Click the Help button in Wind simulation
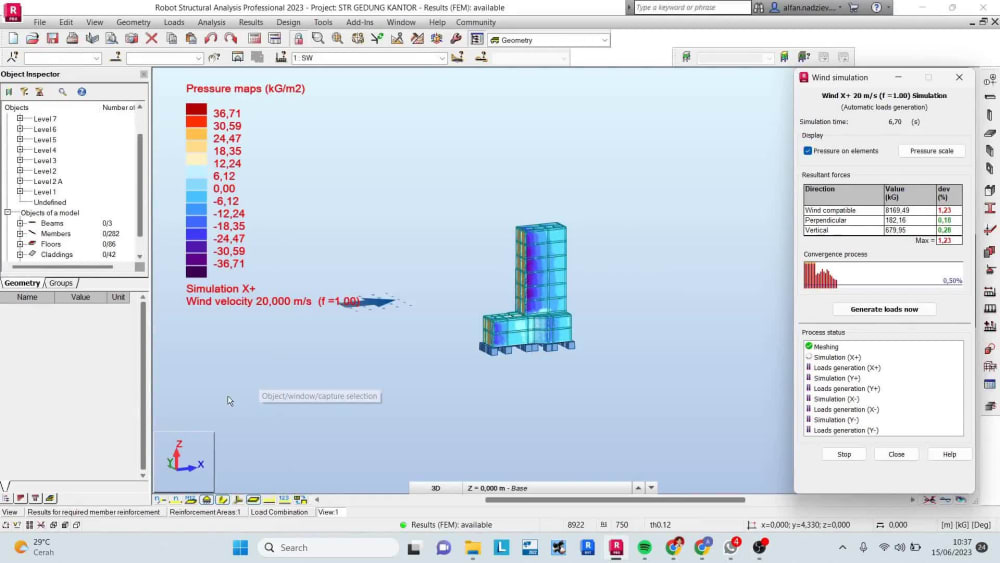 tap(949, 454)
